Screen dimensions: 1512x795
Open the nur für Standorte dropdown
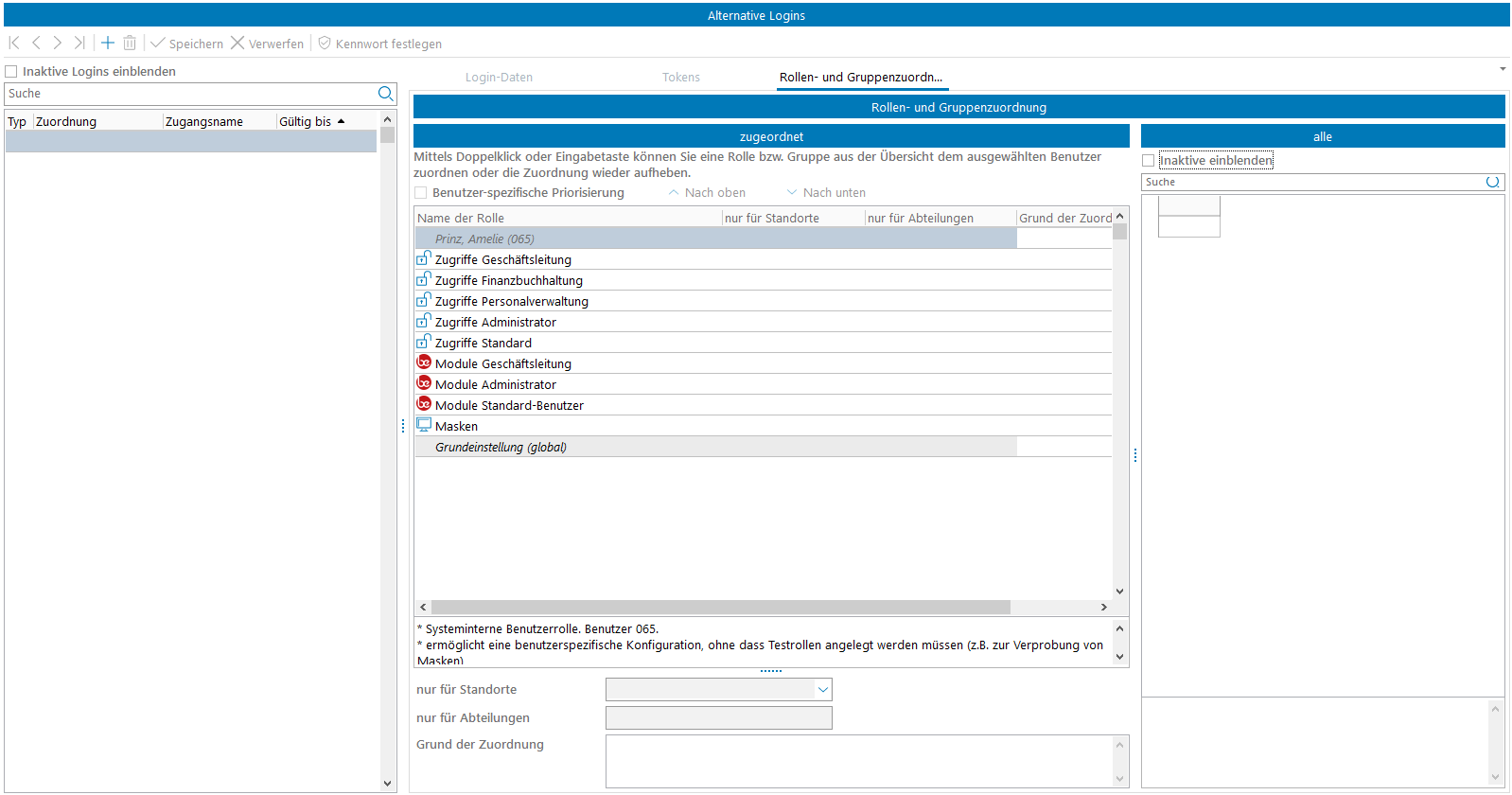822,690
